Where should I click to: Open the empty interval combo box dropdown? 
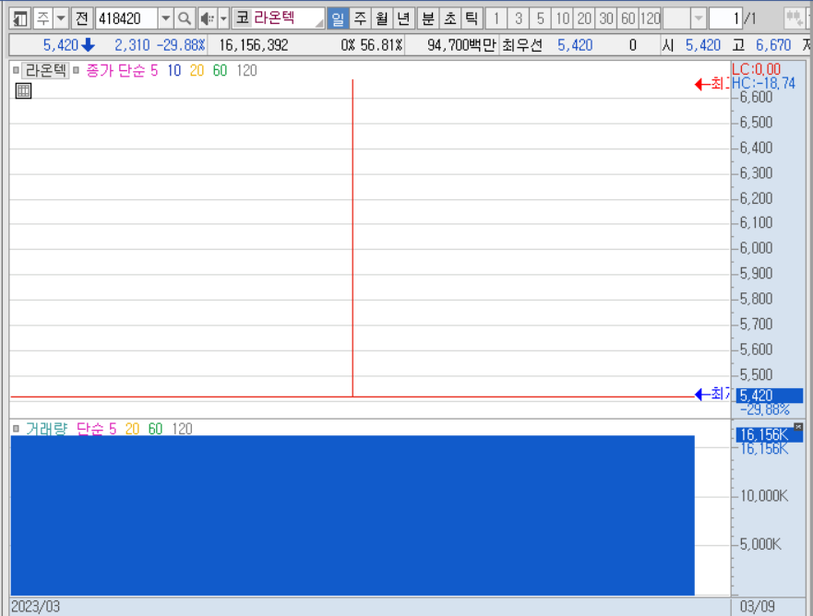click(698, 19)
